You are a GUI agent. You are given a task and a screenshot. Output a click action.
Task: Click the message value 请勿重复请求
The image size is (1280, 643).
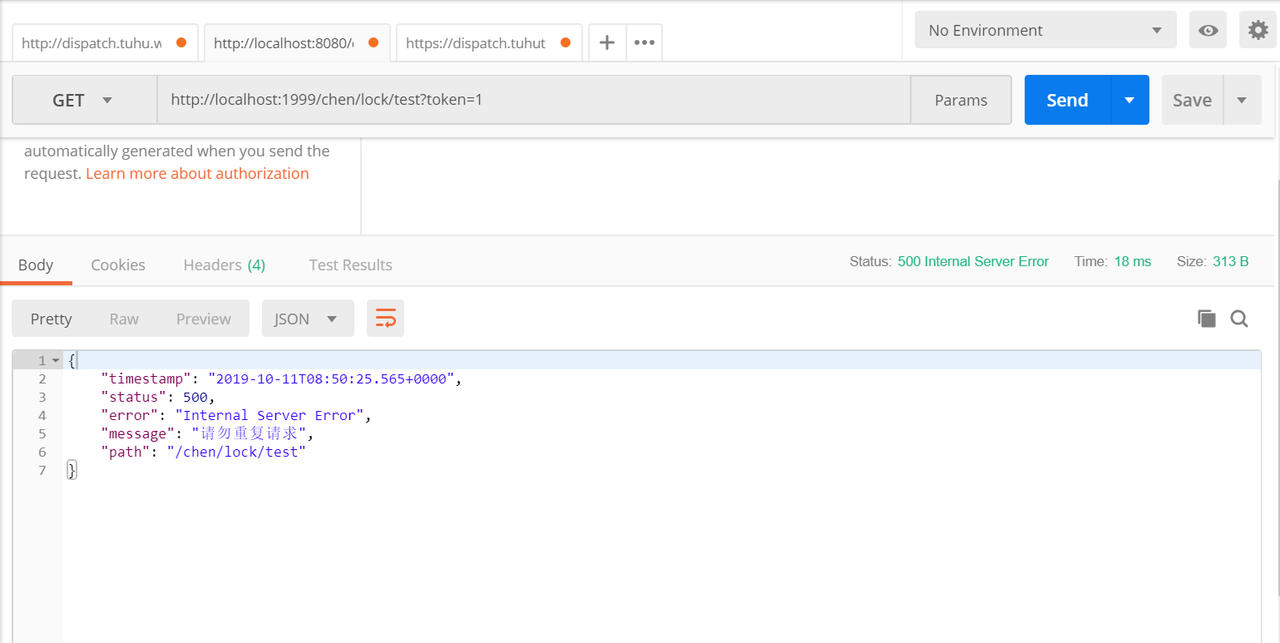(251, 434)
